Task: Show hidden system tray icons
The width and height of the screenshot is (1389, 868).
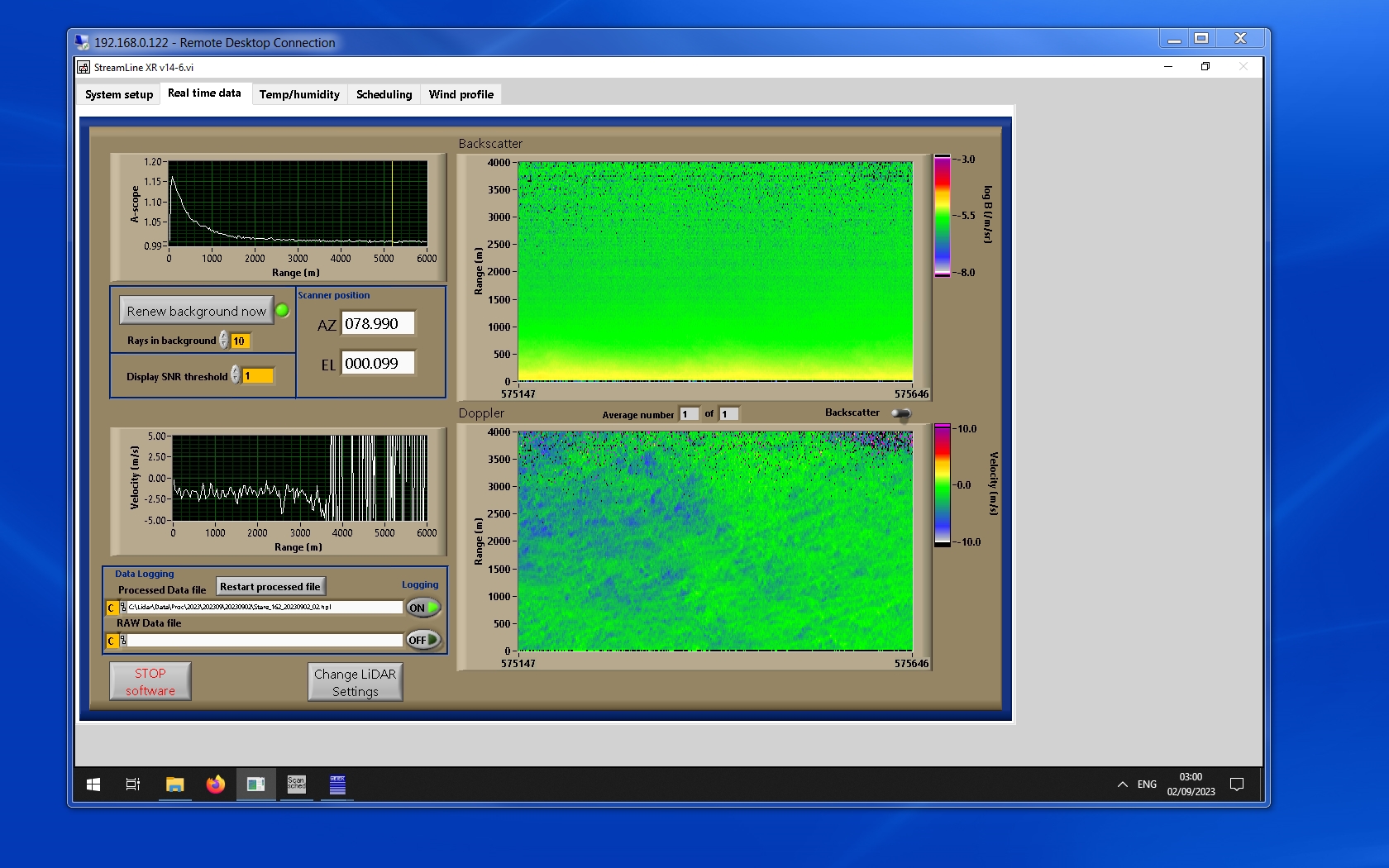Action: tap(1122, 785)
